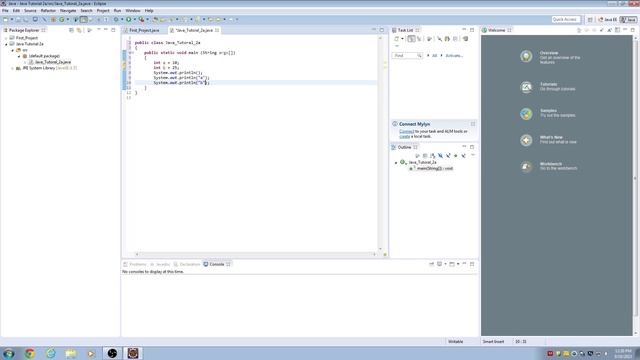Viewport: 640px width, 360px height.
Task: Select the Java perspective button
Action: (x=629, y=20)
